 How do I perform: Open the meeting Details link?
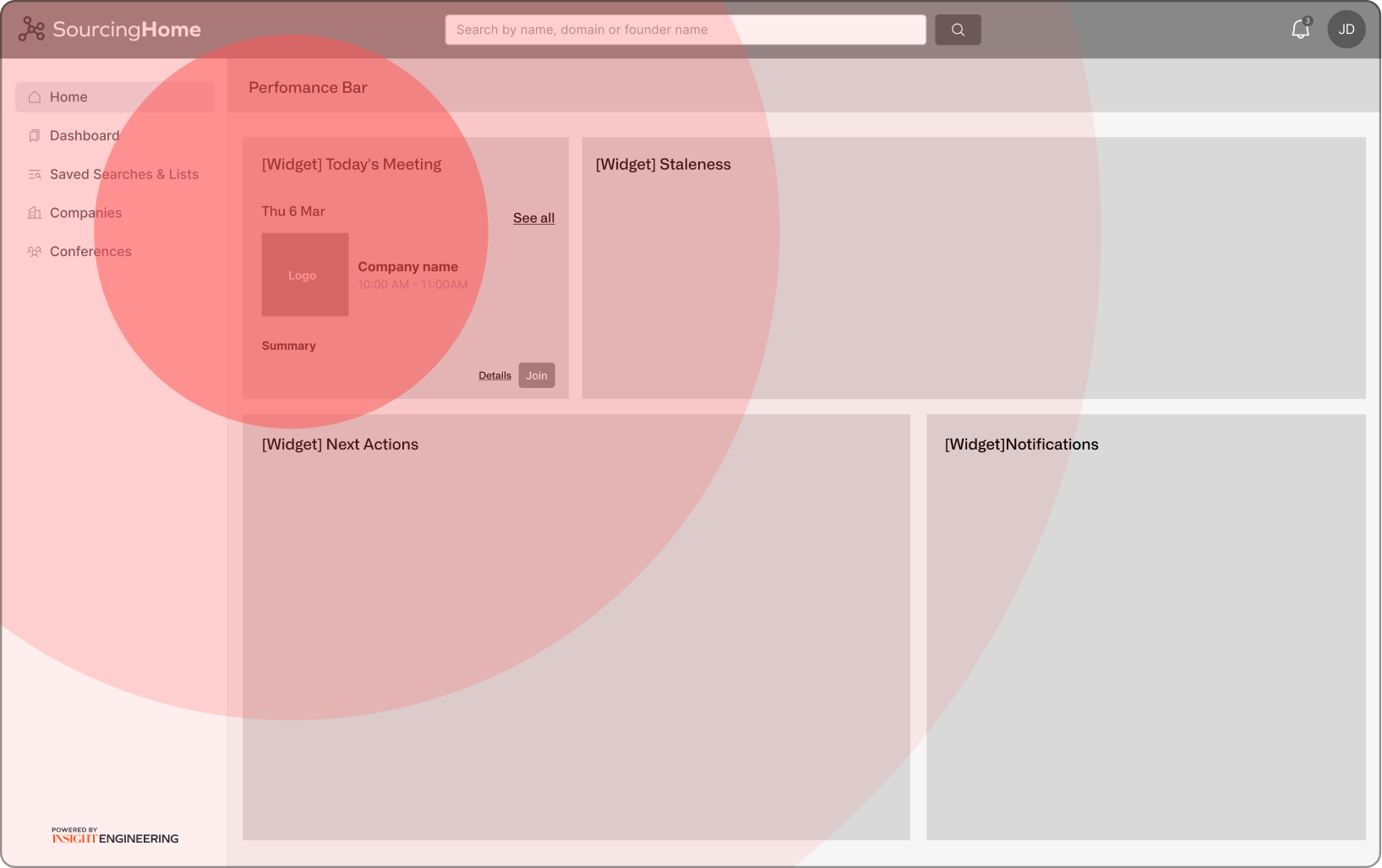(x=494, y=376)
